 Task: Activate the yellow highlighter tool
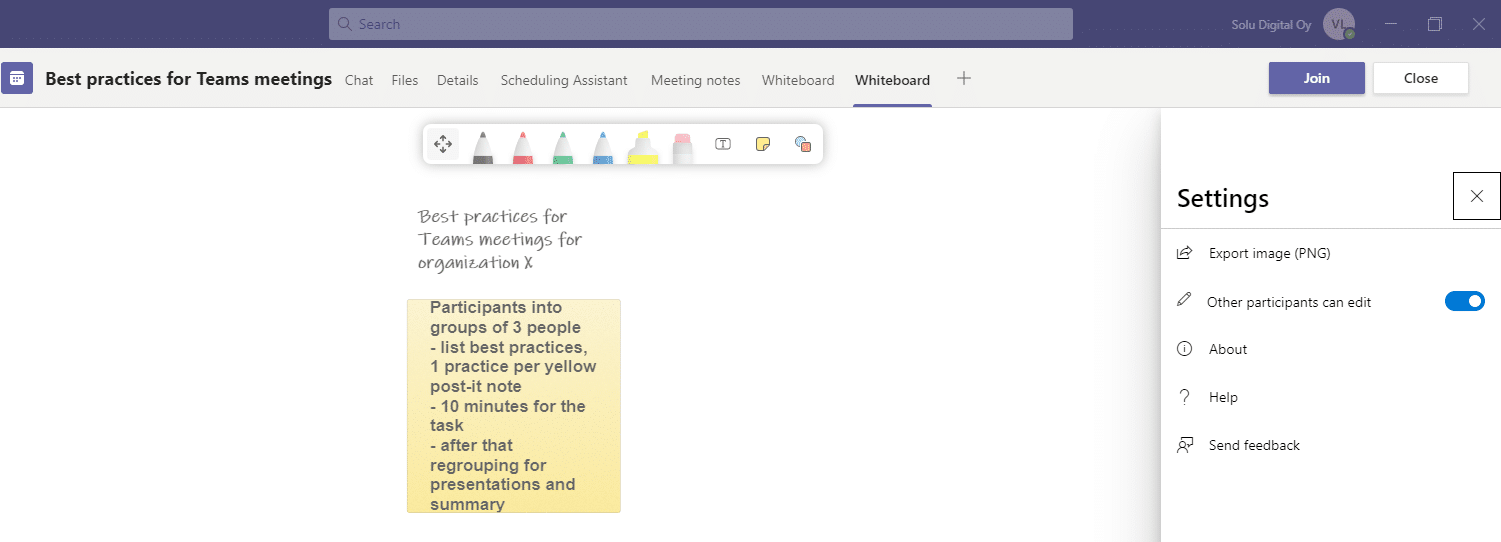(642, 146)
